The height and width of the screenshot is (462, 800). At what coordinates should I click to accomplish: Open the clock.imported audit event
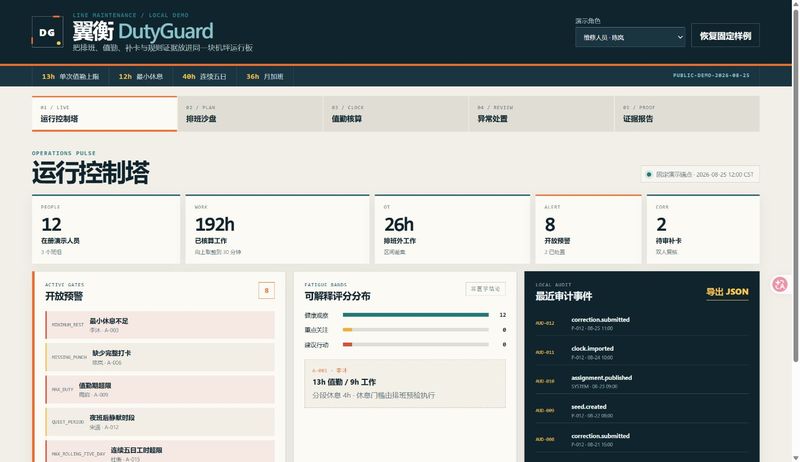pyautogui.click(x=641, y=352)
